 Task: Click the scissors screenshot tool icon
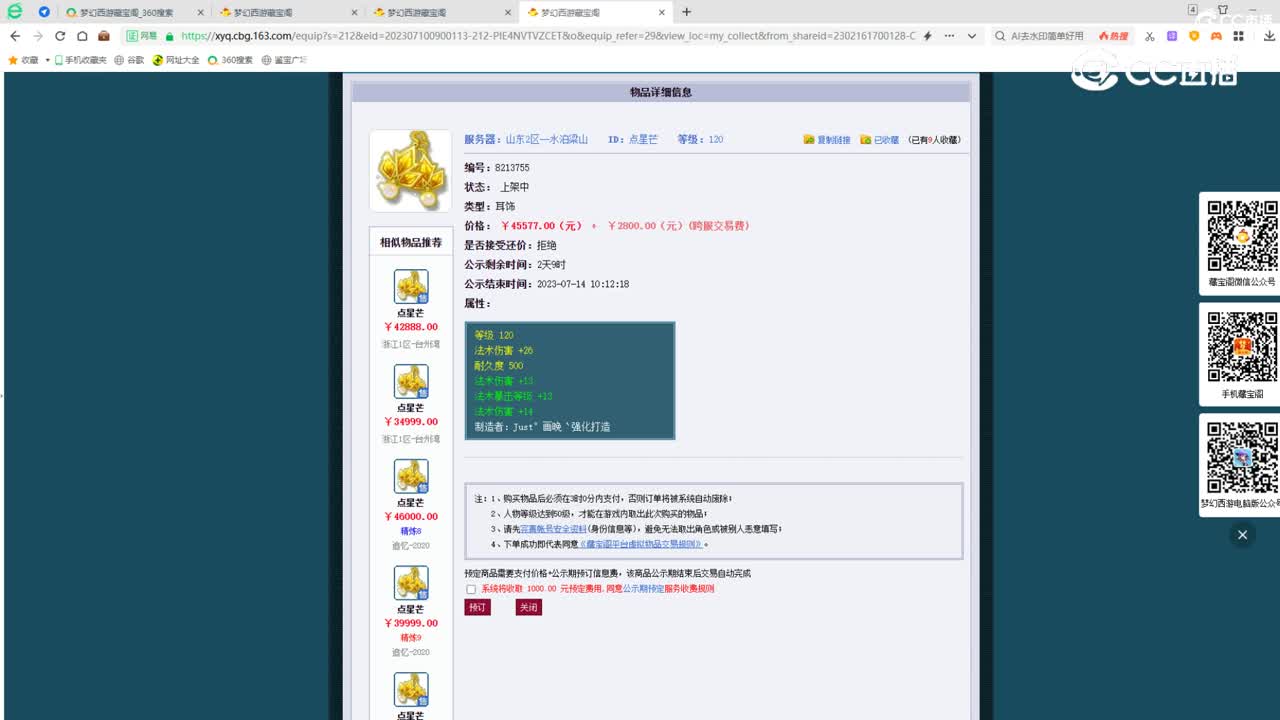click(1150, 36)
